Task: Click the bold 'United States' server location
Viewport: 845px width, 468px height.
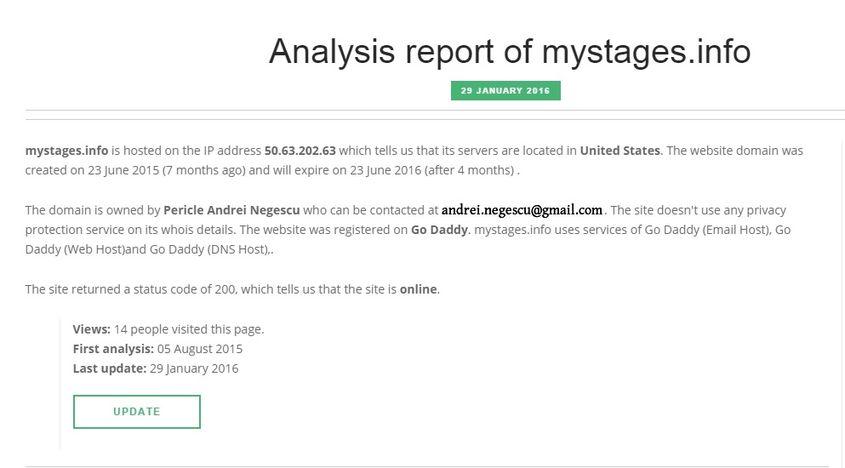Action: point(619,151)
